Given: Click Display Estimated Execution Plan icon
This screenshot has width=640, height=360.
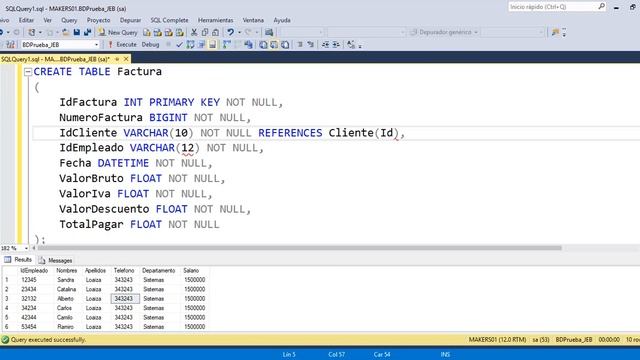Looking at the screenshot, I should point(190,44).
